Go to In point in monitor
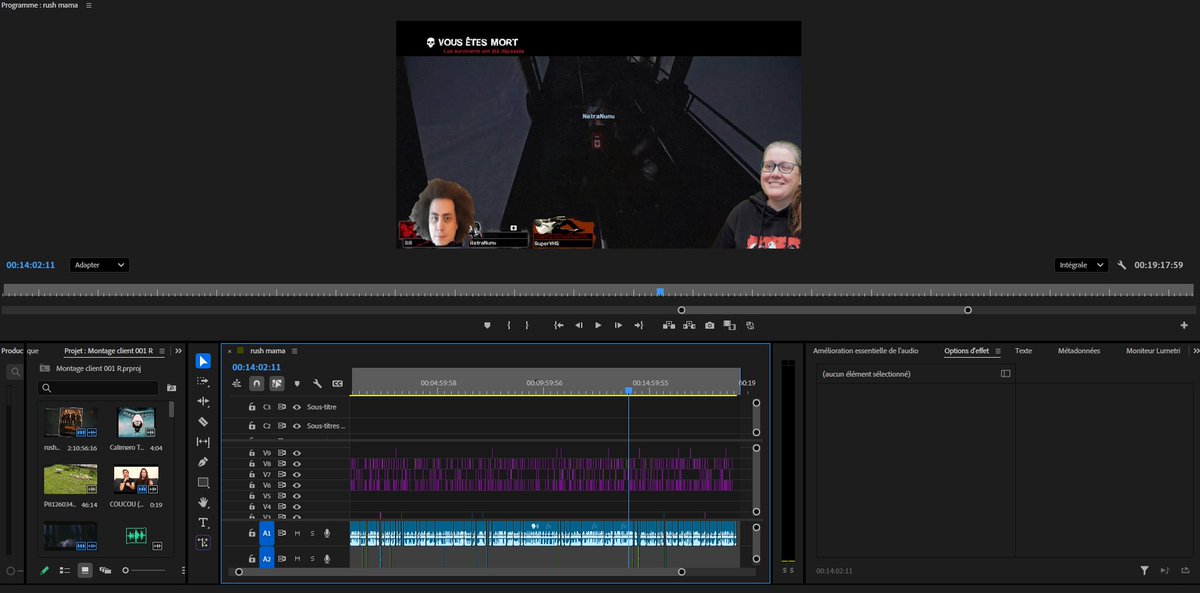Viewport: 1200px width, 593px height. coord(558,325)
